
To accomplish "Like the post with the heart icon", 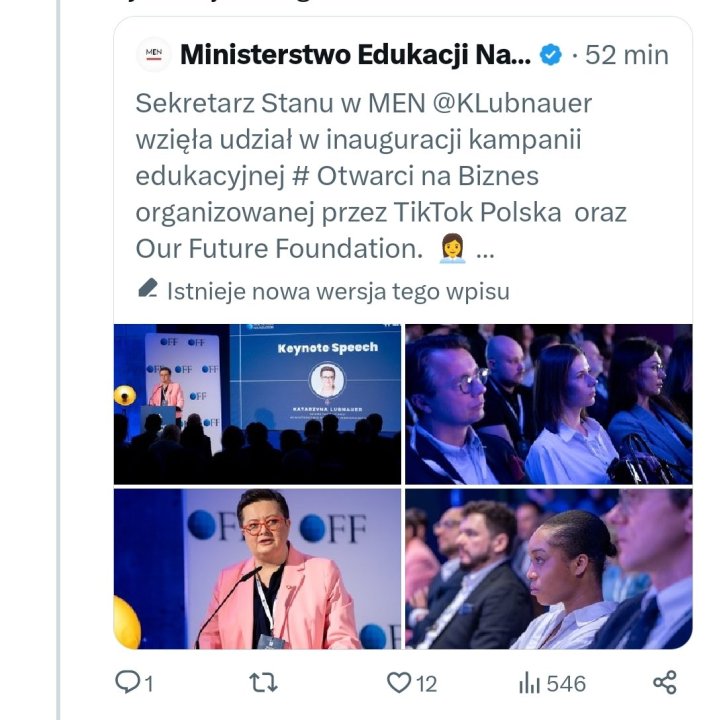I will 399,683.
